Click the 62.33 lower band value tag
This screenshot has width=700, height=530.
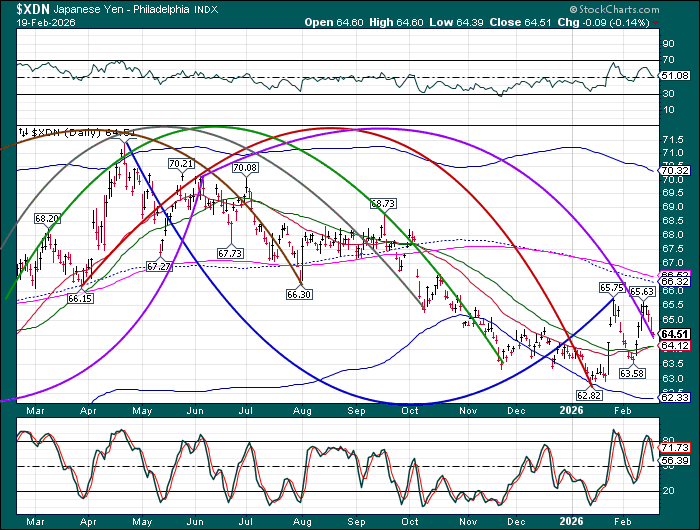[x=674, y=397]
